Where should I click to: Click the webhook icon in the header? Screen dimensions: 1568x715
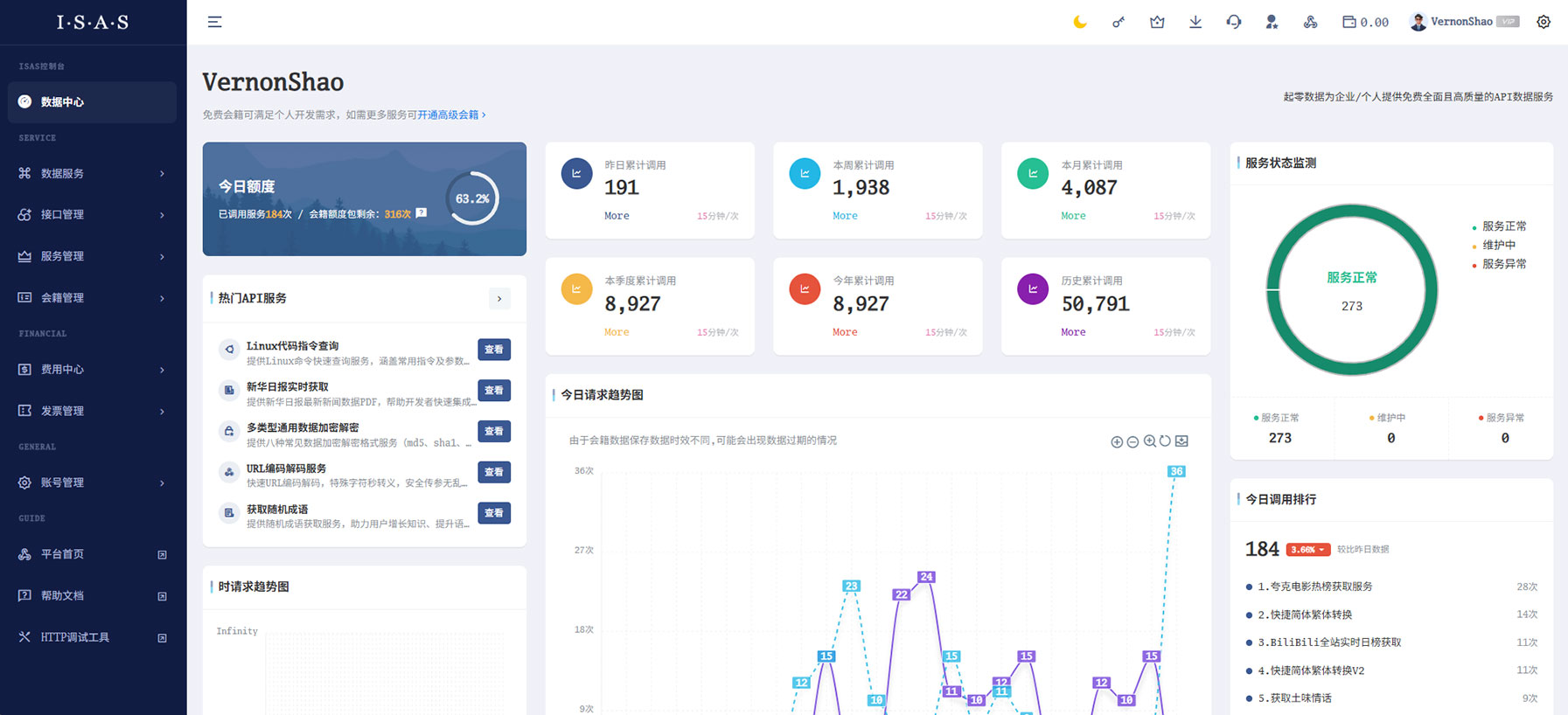[x=1310, y=22]
